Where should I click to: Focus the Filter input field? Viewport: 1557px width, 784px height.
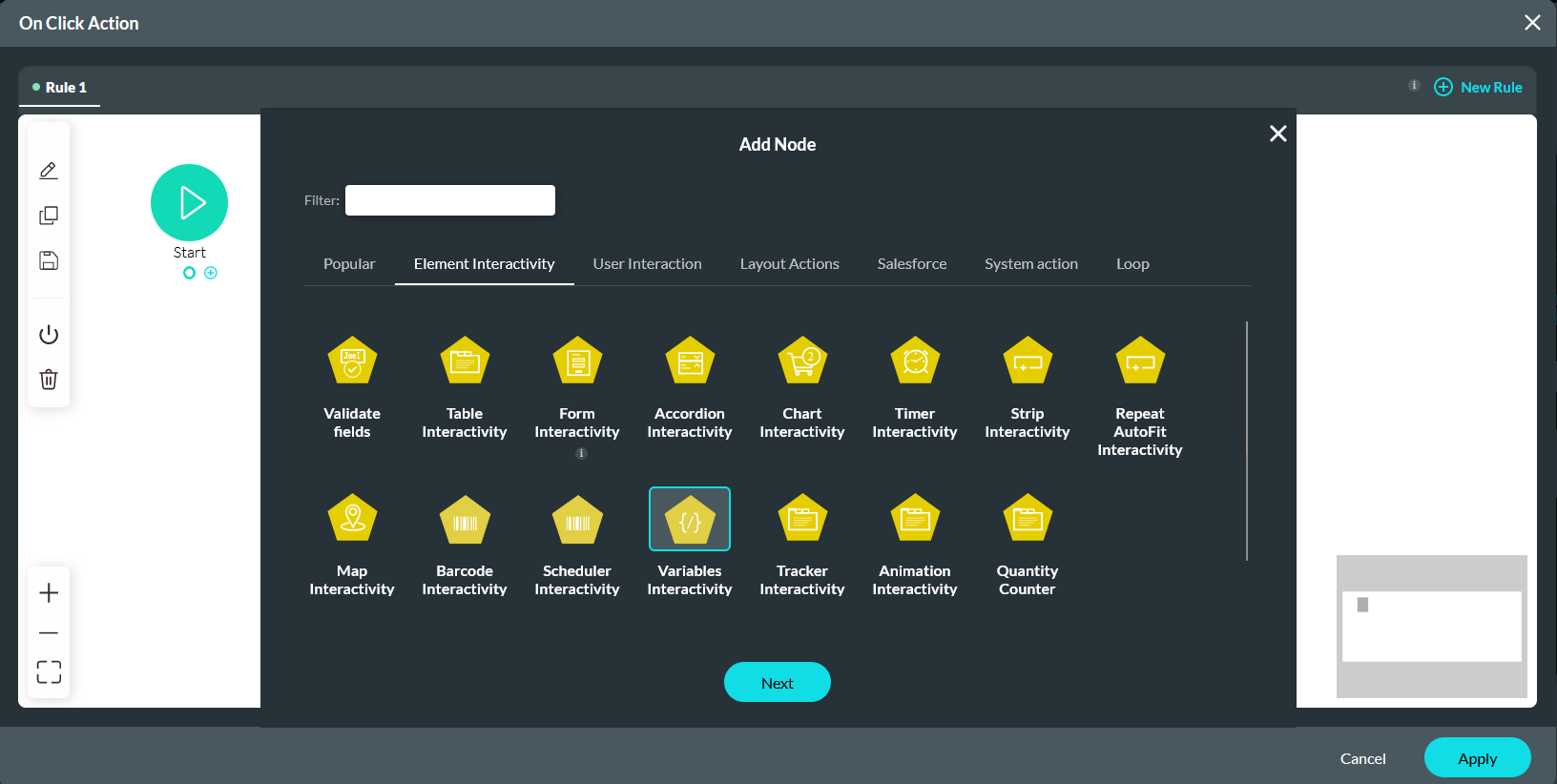450,200
